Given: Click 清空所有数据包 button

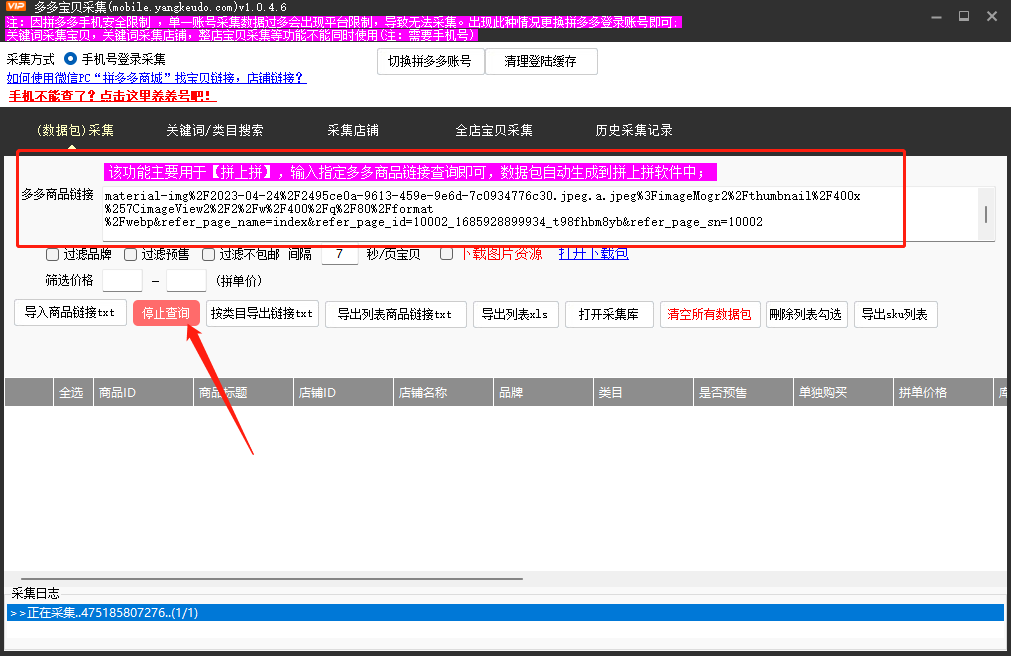Looking at the screenshot, I should (710, 314).
